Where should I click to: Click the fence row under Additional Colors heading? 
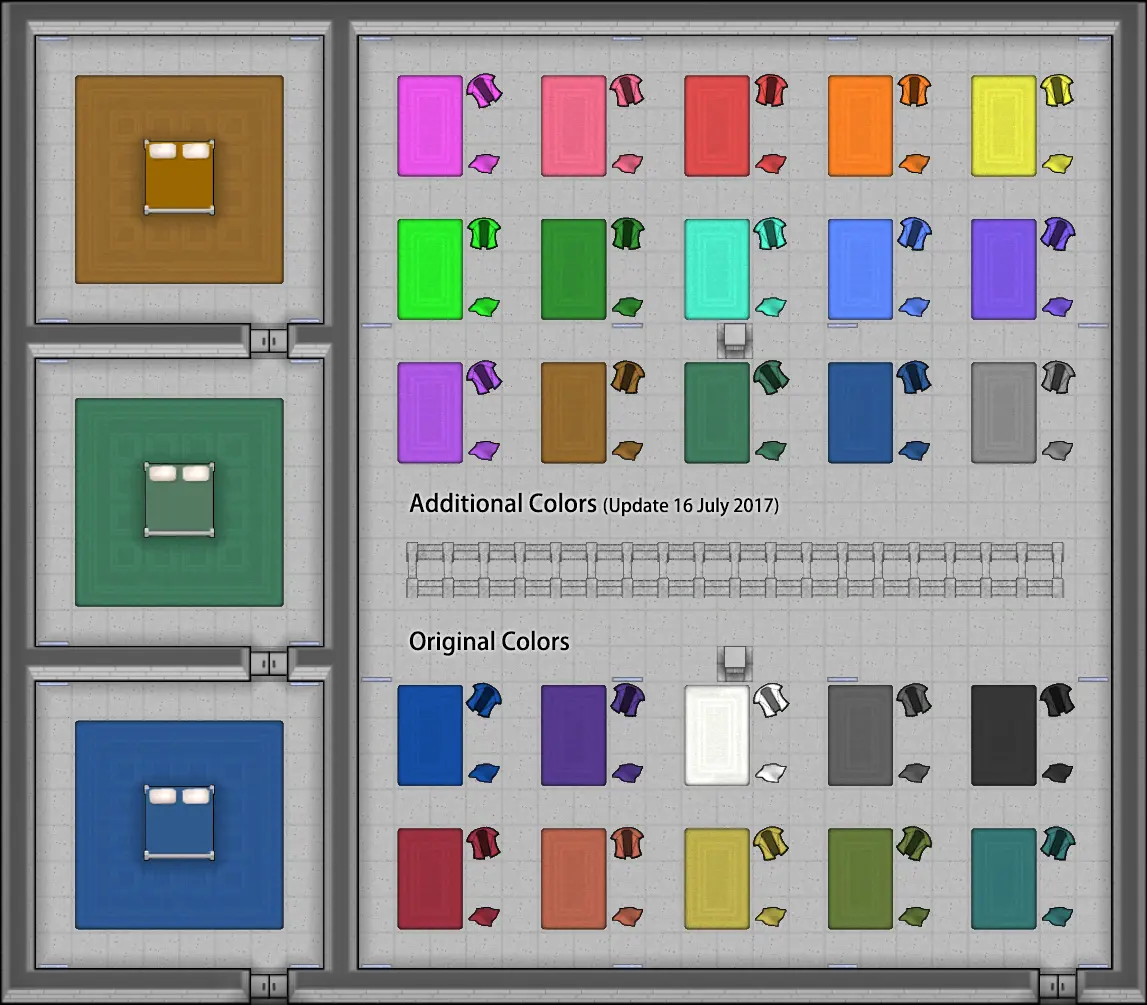[x=734, y=570]
